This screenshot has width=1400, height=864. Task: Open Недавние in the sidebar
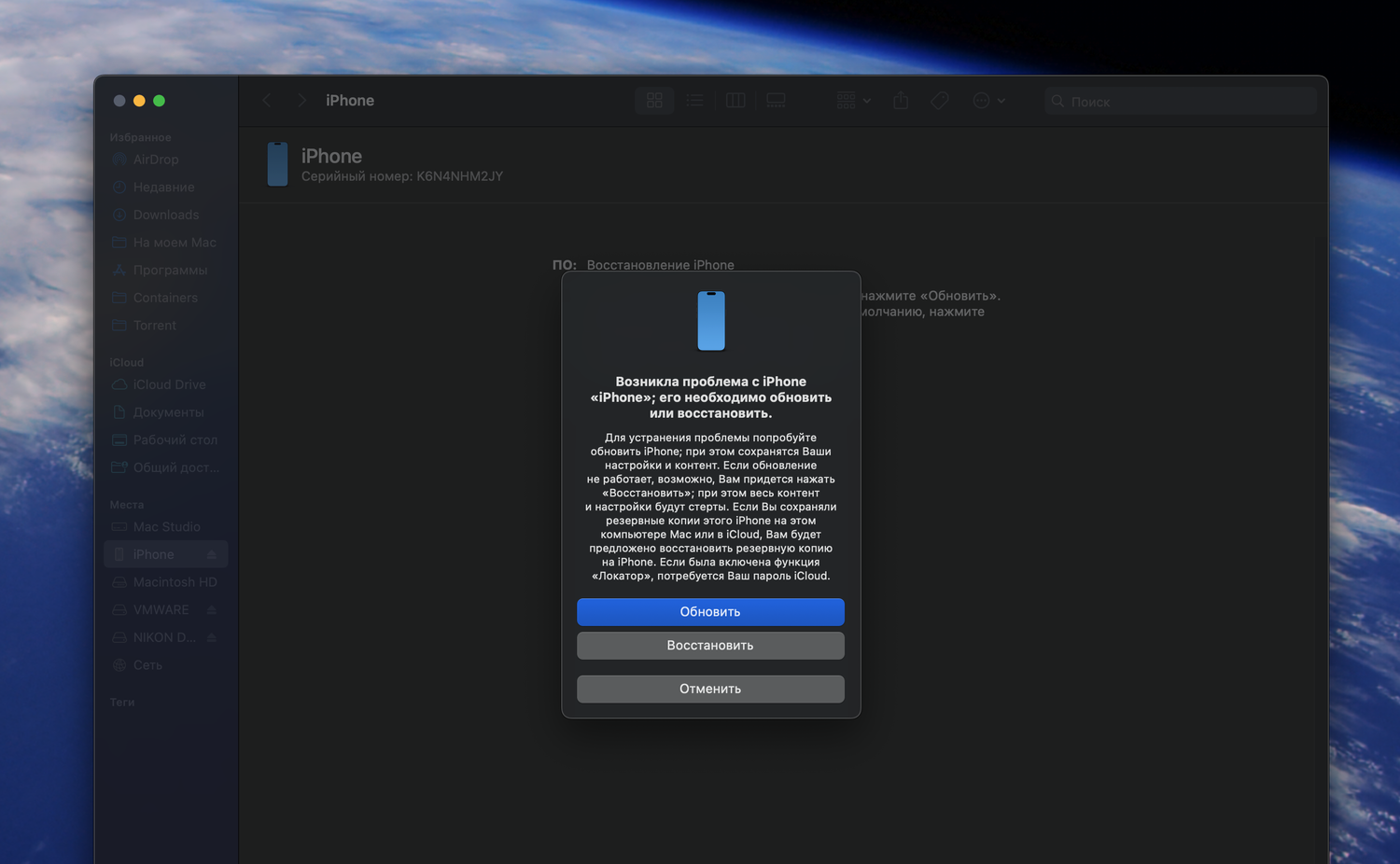click(166, 188)
